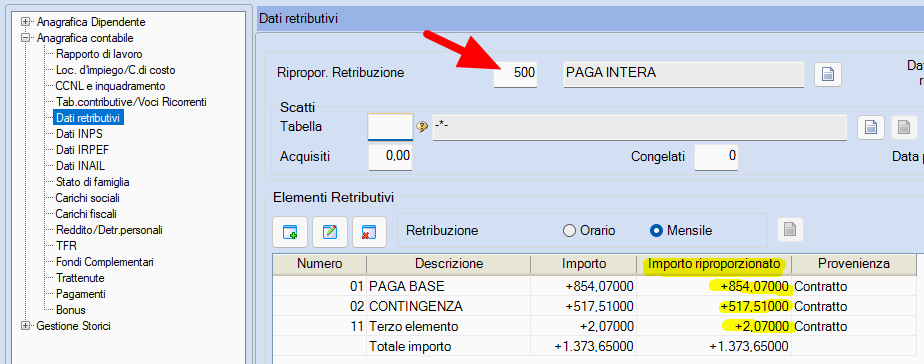Open document icon next to PAGA INTERA
Screen dimensions: 924x364
[828, 75]
